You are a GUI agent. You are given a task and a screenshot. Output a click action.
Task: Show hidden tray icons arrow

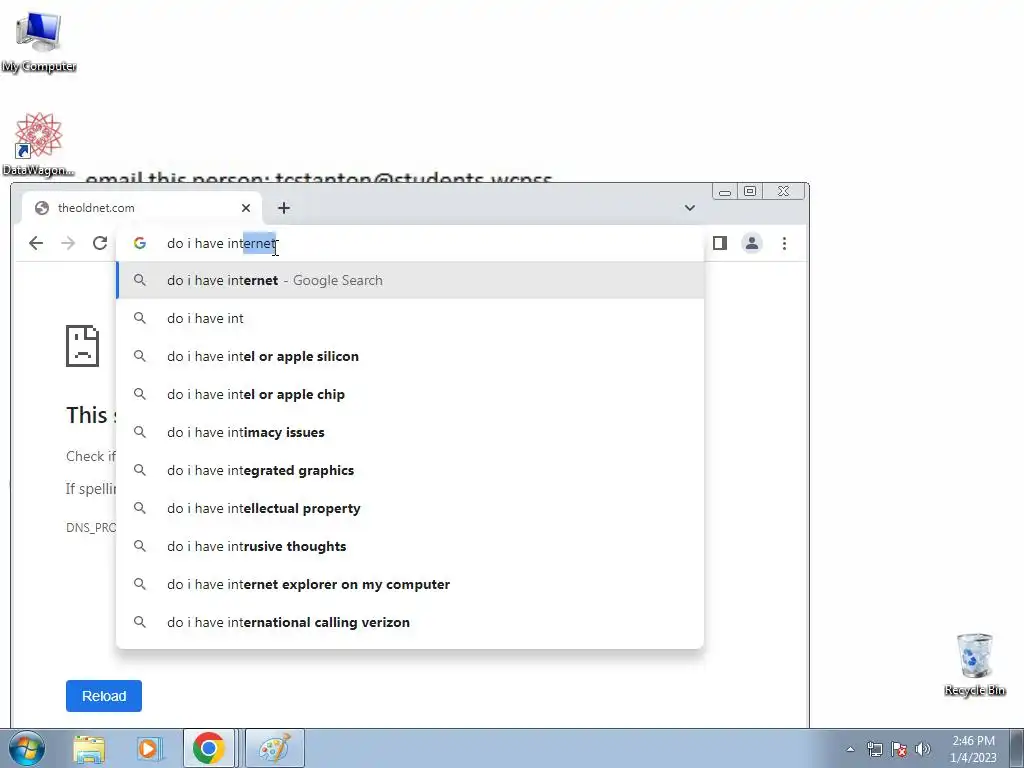pos(850,749)
